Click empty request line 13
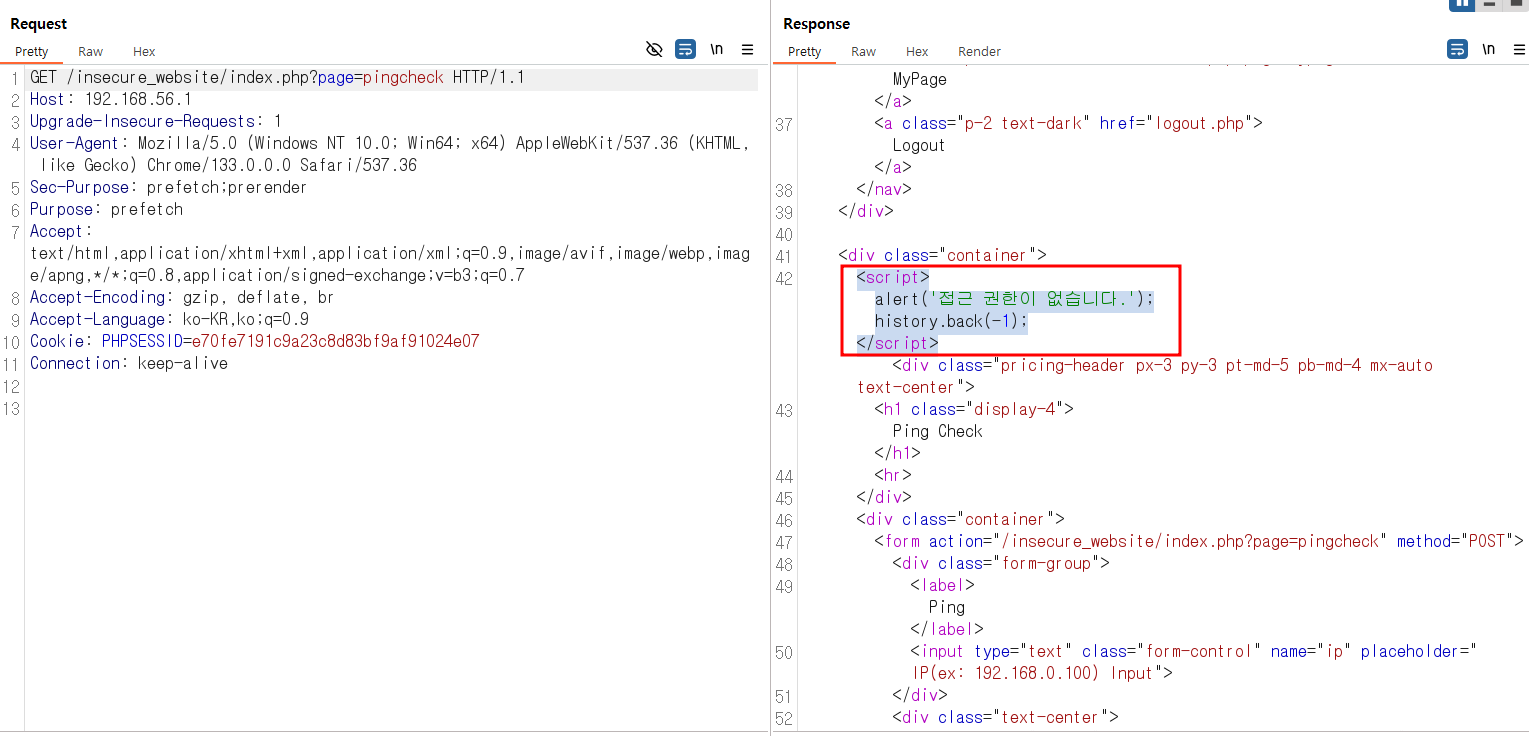 390,407
